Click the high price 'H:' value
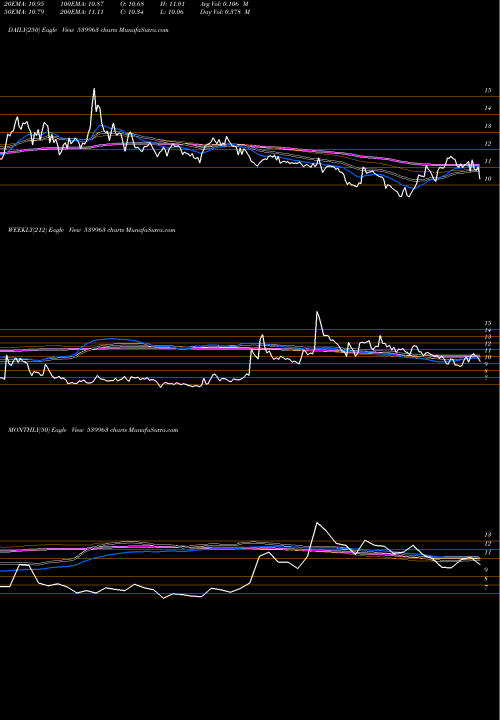Image resolution: width=500 pixels, height=720 pixels. tap(172, 3)
